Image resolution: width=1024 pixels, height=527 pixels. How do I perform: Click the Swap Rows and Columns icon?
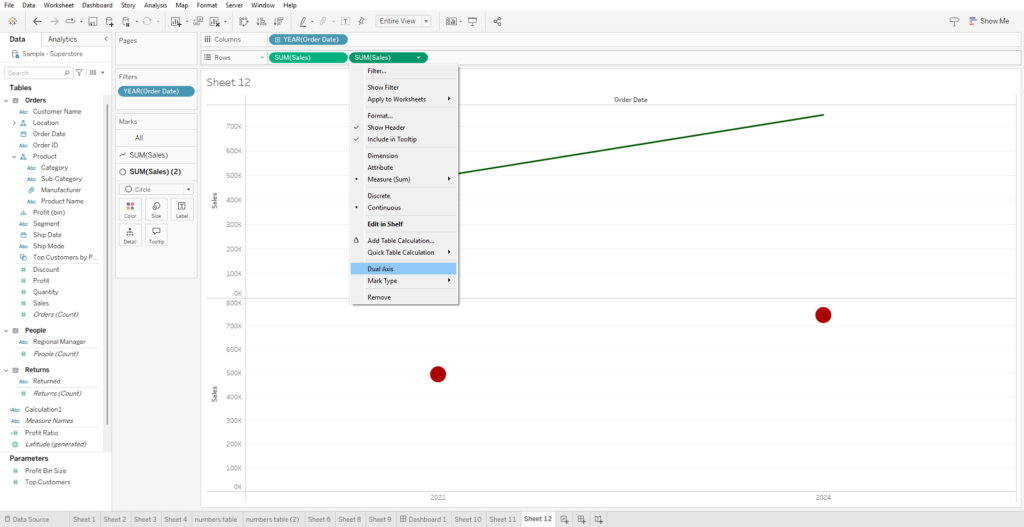pyautogui.click(x=244, y=21)
